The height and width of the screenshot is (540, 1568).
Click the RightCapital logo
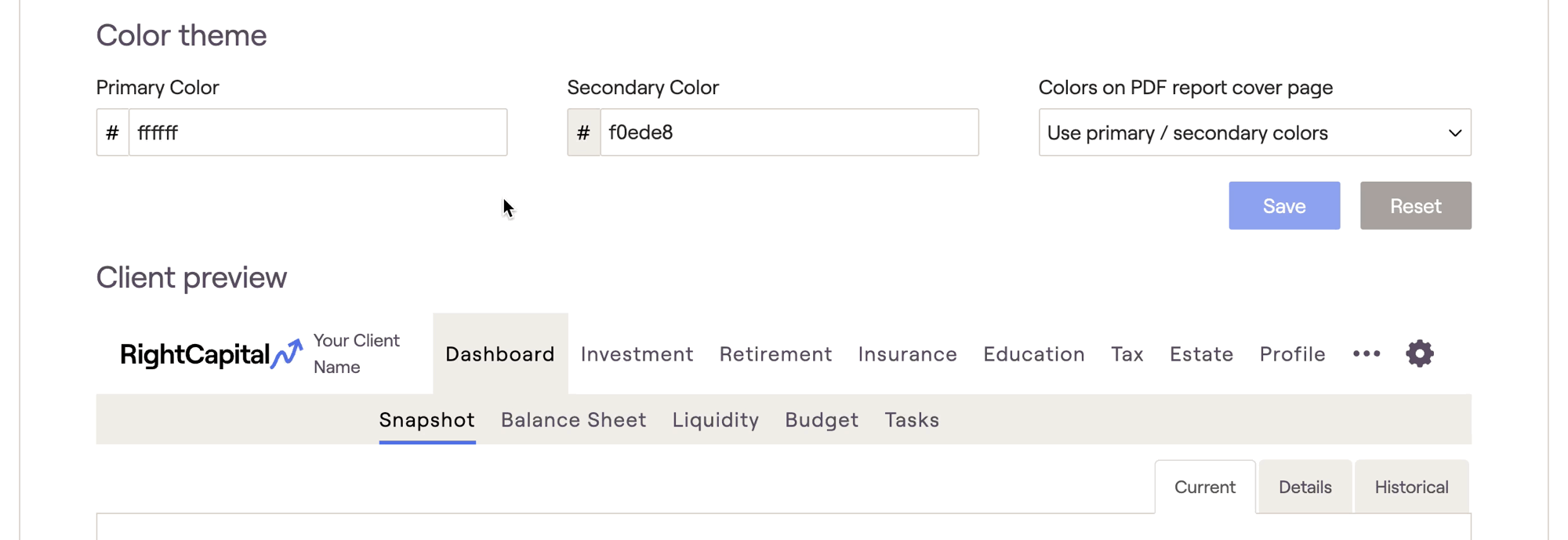coord(211,354)
